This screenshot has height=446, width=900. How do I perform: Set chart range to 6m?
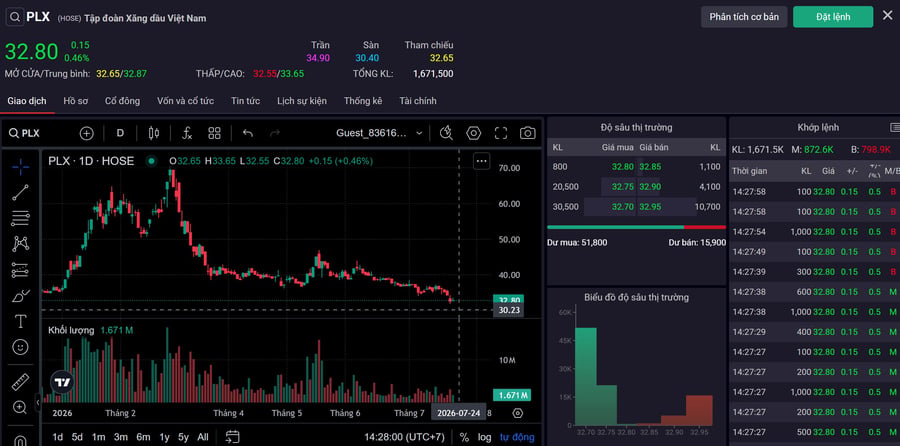pyautogui.click(x=143, y=437)
